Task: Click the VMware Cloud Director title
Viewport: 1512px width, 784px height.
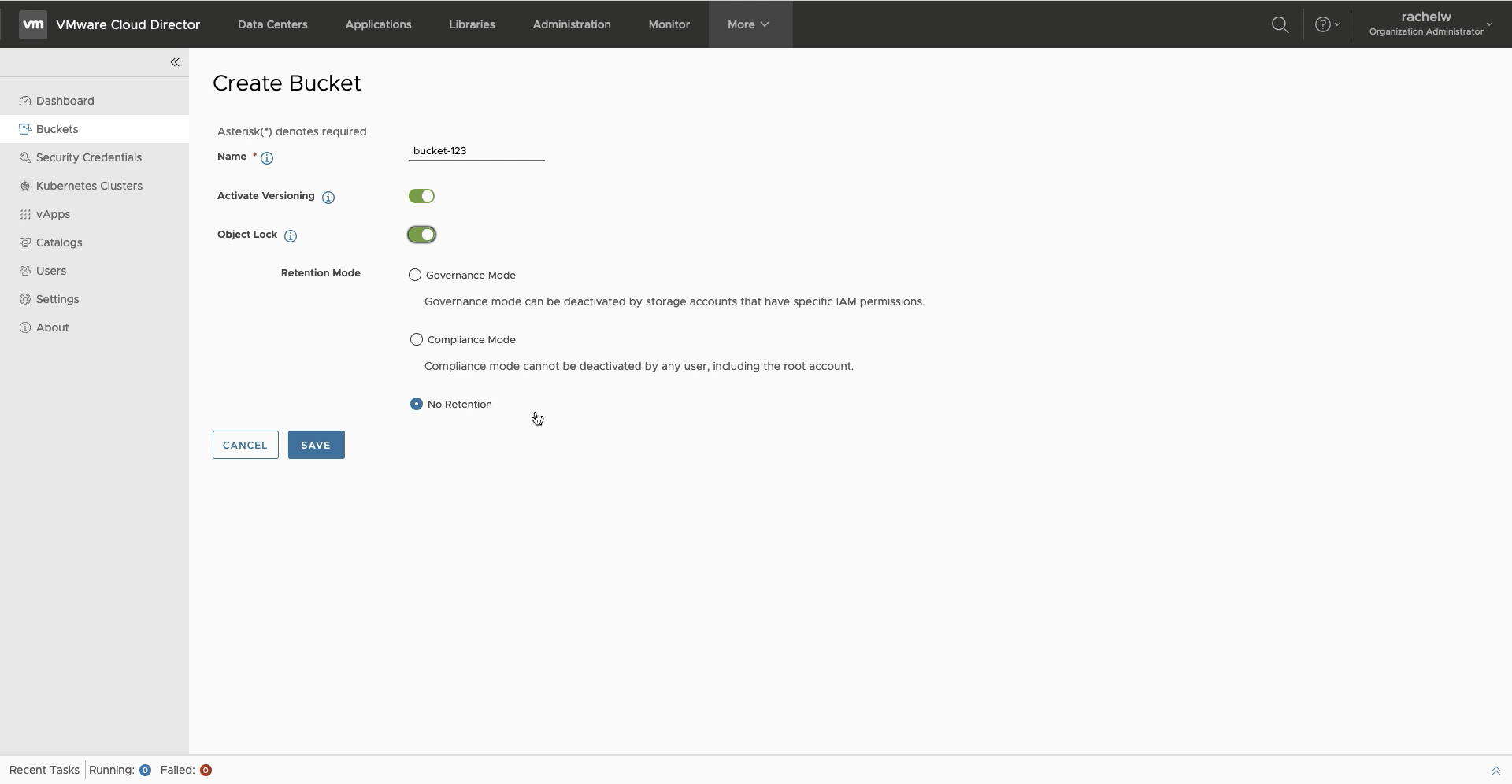Action: point(128,24)
